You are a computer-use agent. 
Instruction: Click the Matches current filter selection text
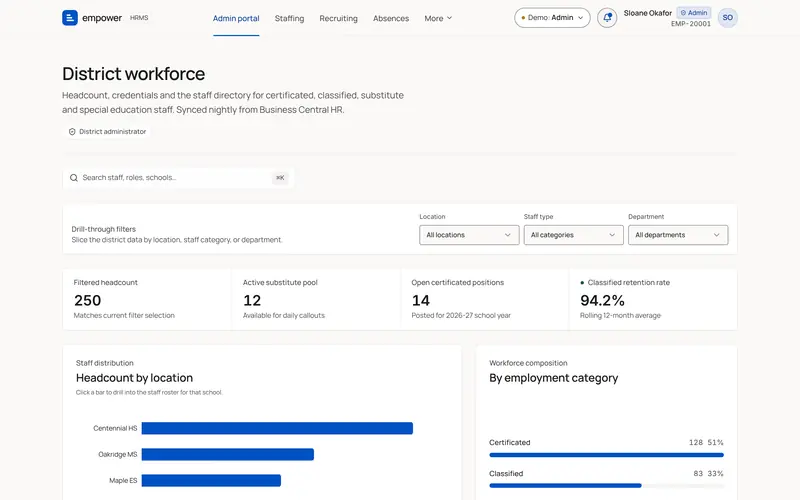tap(124, 315)
